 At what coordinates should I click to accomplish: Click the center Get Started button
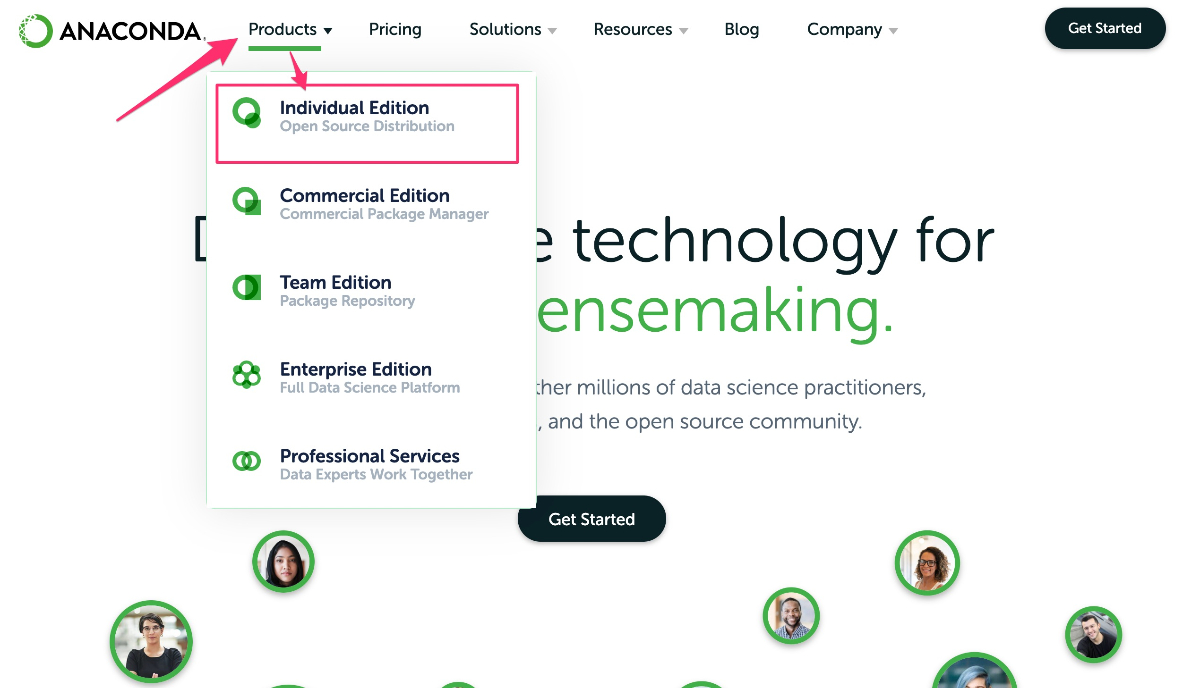pos(592,519)
